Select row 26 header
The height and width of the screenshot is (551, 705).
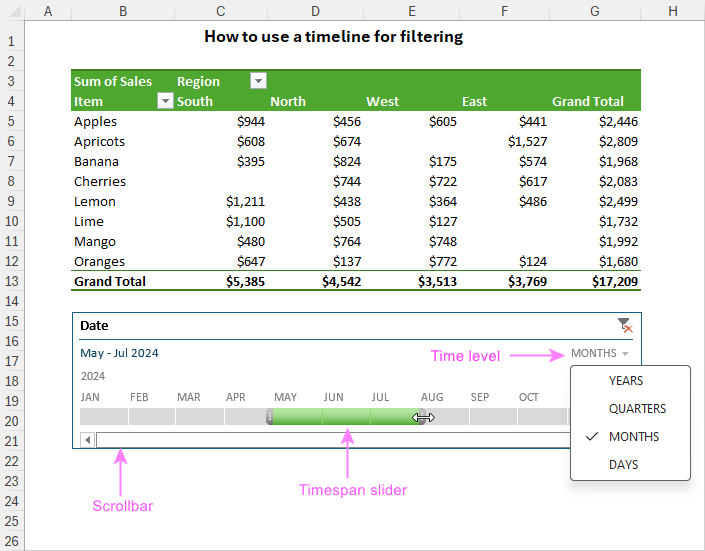(12, 541)
